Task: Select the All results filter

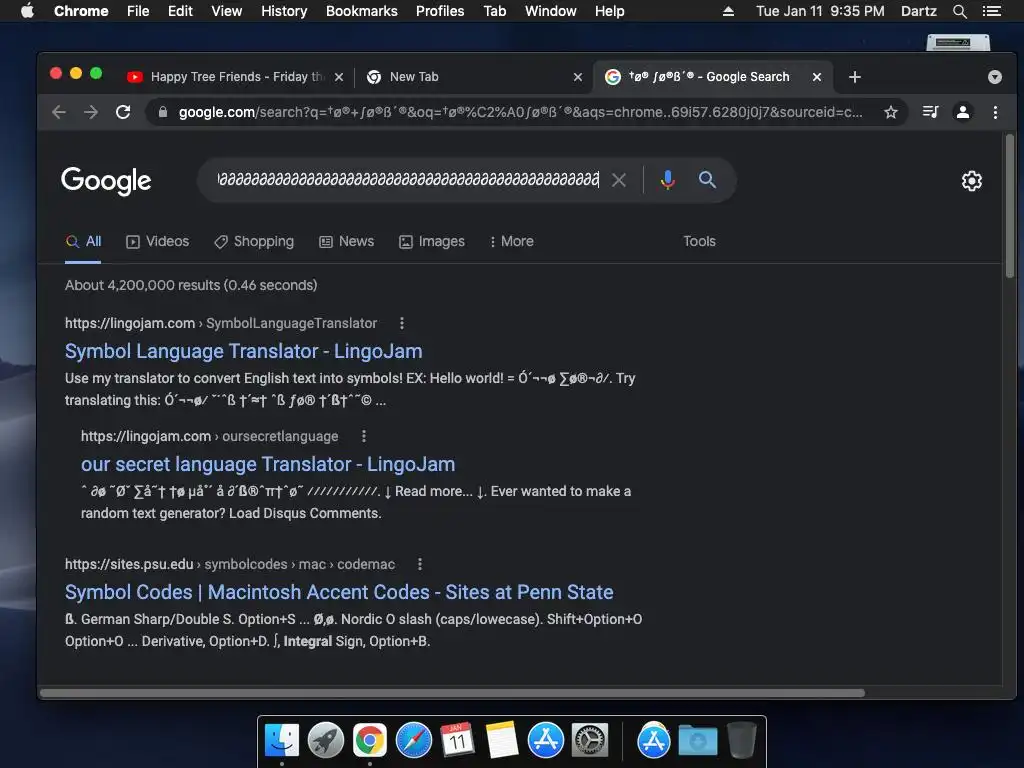Action: tap(84, 242)
